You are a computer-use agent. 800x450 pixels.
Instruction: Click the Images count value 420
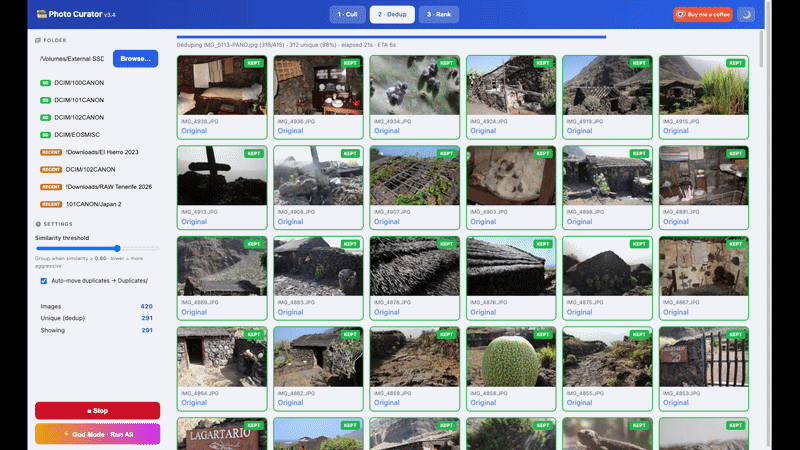tap(146, 307)
